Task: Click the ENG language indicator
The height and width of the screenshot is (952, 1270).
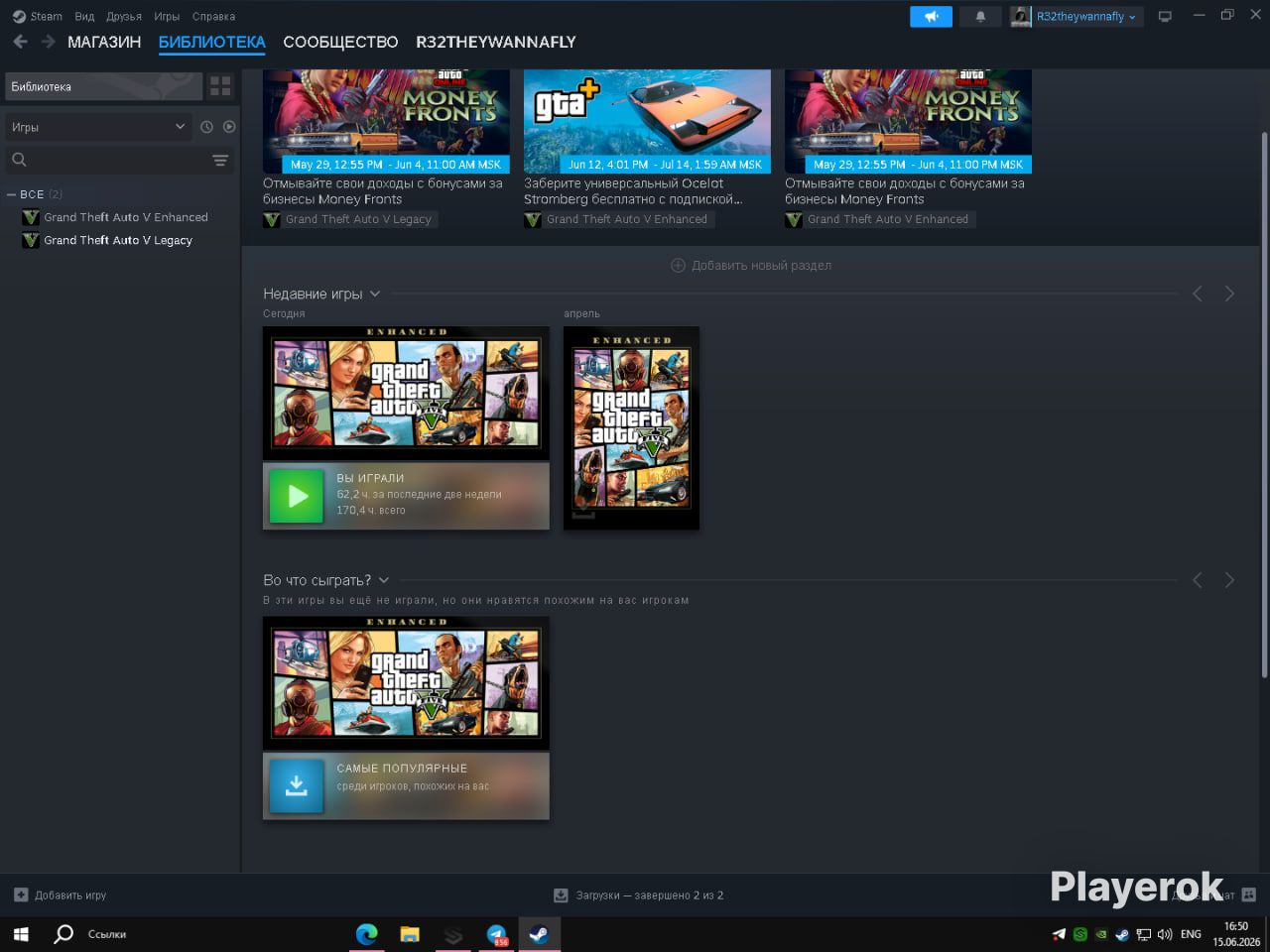Action: pyautogui.click(x=1191, y=934)
